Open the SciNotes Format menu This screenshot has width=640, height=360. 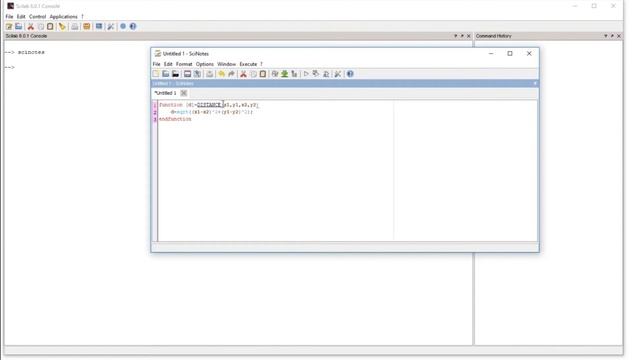click(x=184, y=64)
